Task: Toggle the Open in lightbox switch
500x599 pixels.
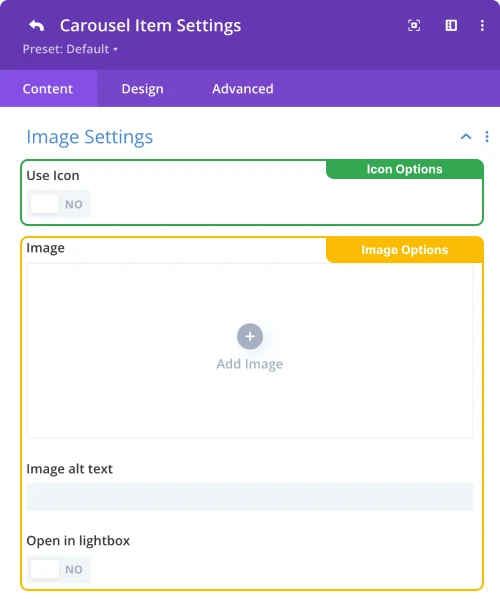Action: pyautogui.click(x=59, y=569)
